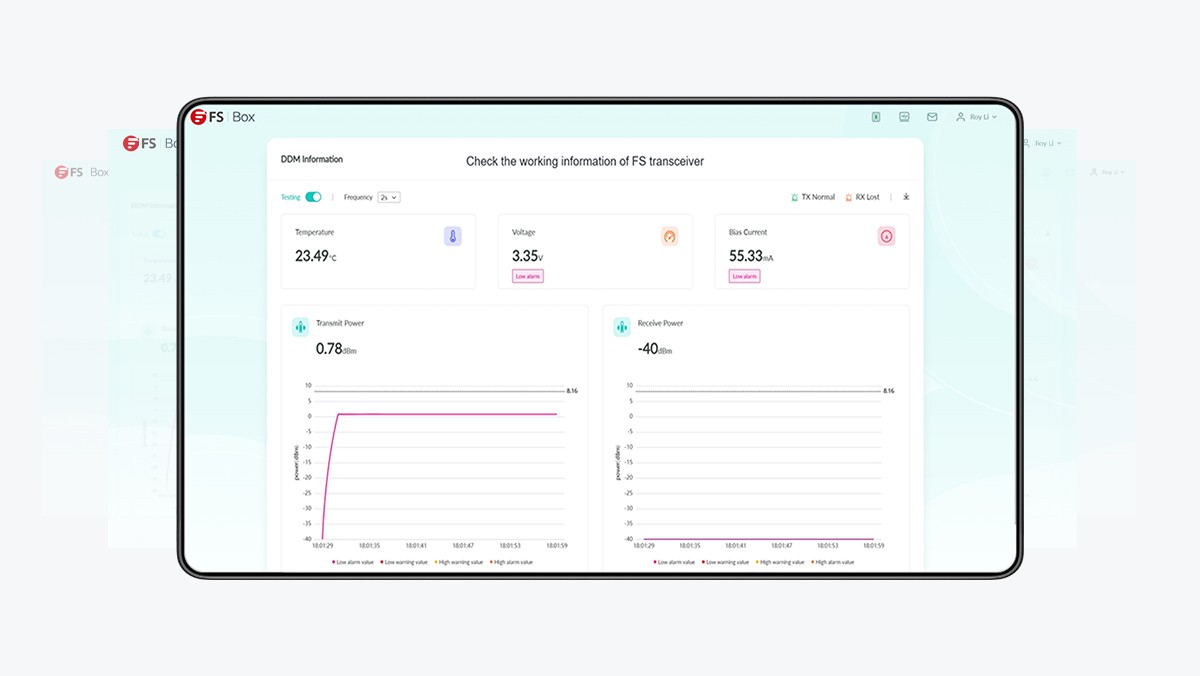
Task: Click the download/export icon near RX Lost
Action: (x=906, y=197)
